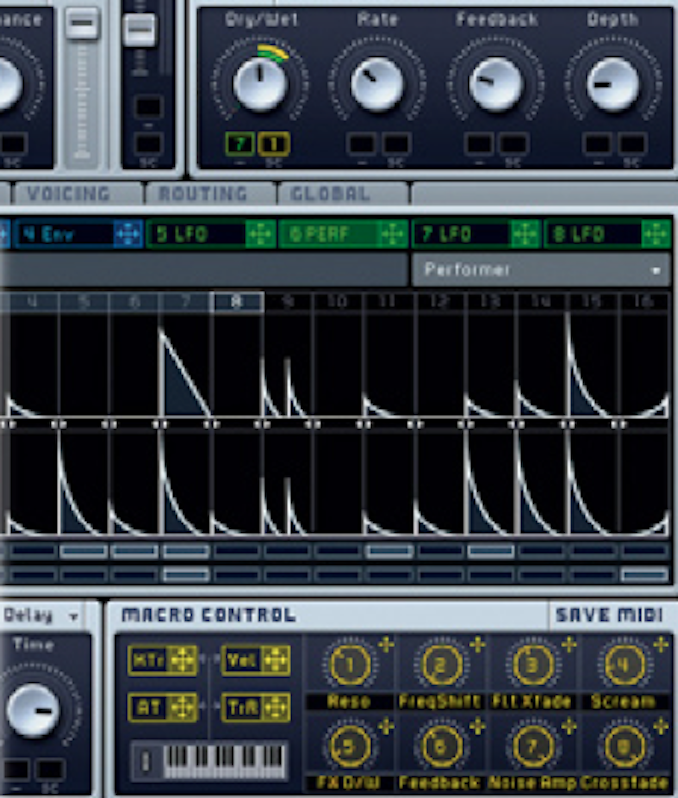Viewport: 678px width, 798px height.
Task: Switch to the Global tab
Action: pyautogui.click(x=330, y=193)
